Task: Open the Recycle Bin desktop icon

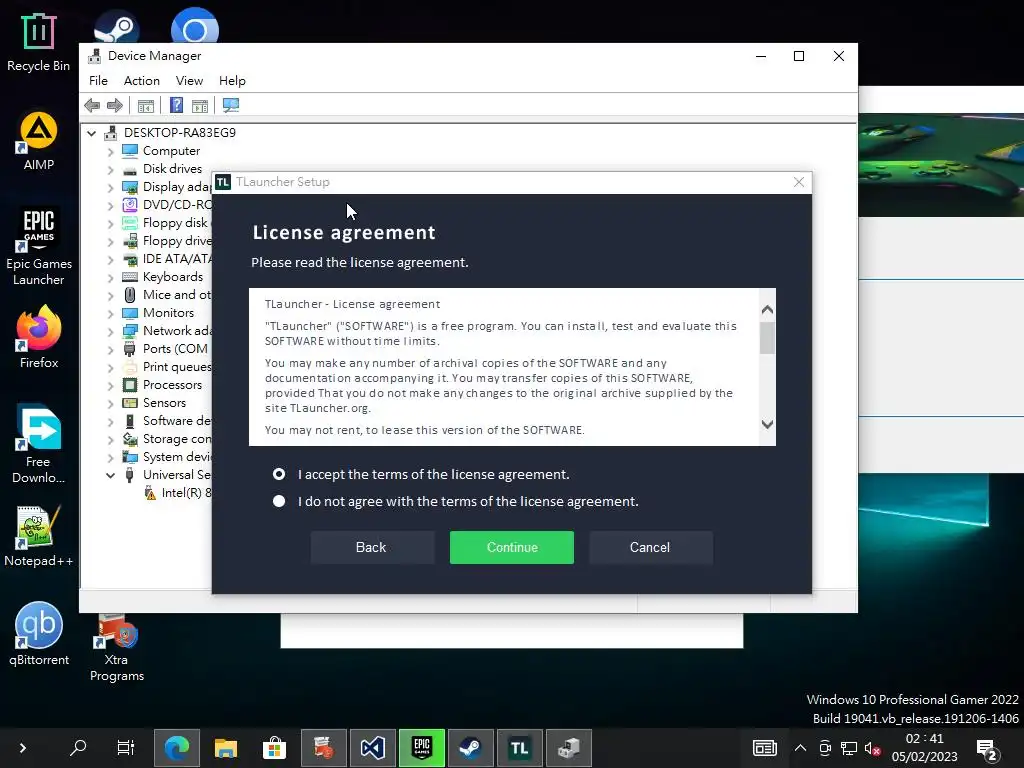Action: coord(39,42)
